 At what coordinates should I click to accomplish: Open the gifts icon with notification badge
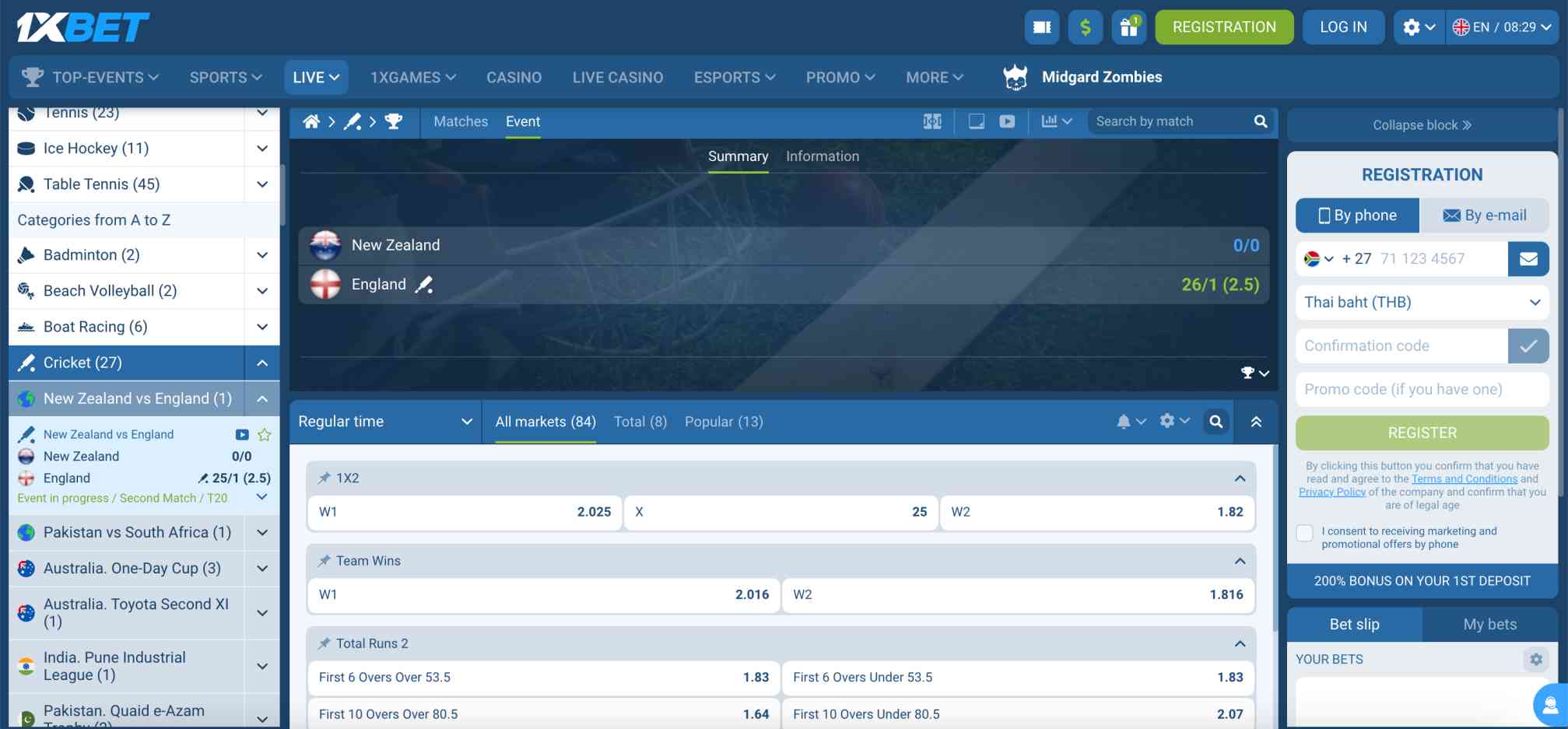click(1128, 26)
